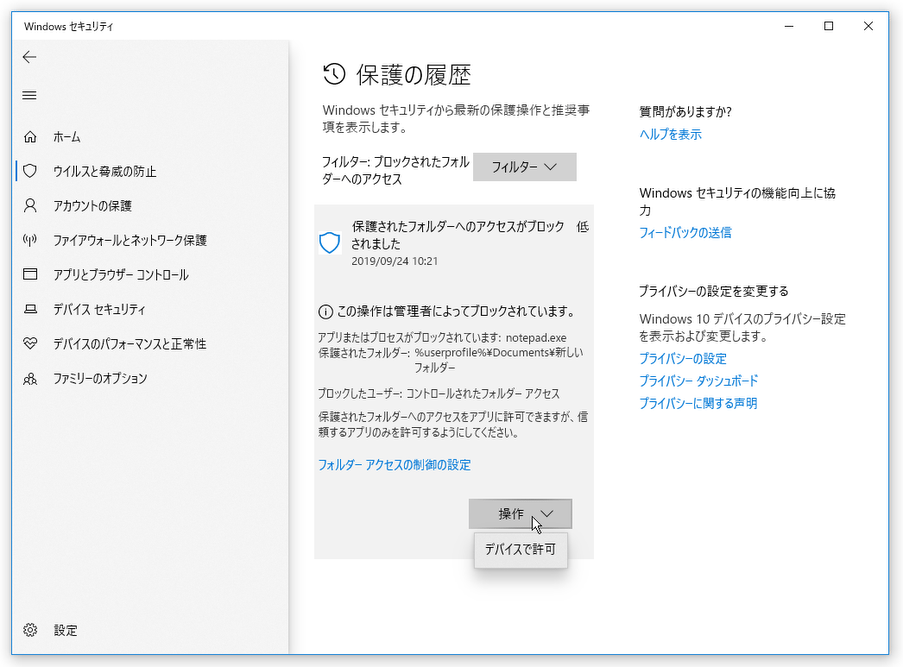Click the ブロックしたユーザー: コントロールされたフォルダー アクセス line
Viewport: 903px width, 667px height.
(439, 394)
